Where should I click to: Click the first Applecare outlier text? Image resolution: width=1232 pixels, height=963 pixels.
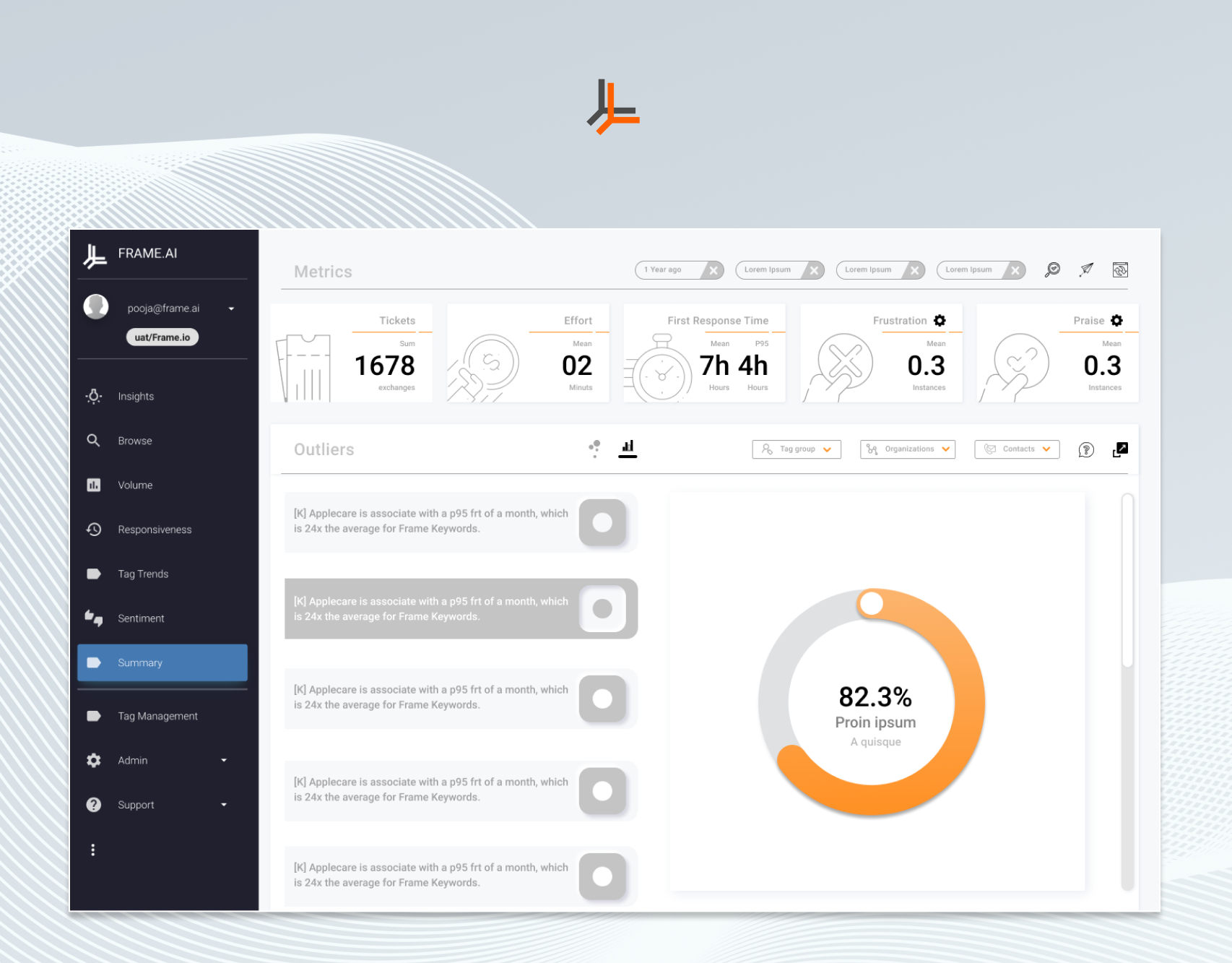coord(431,521)
